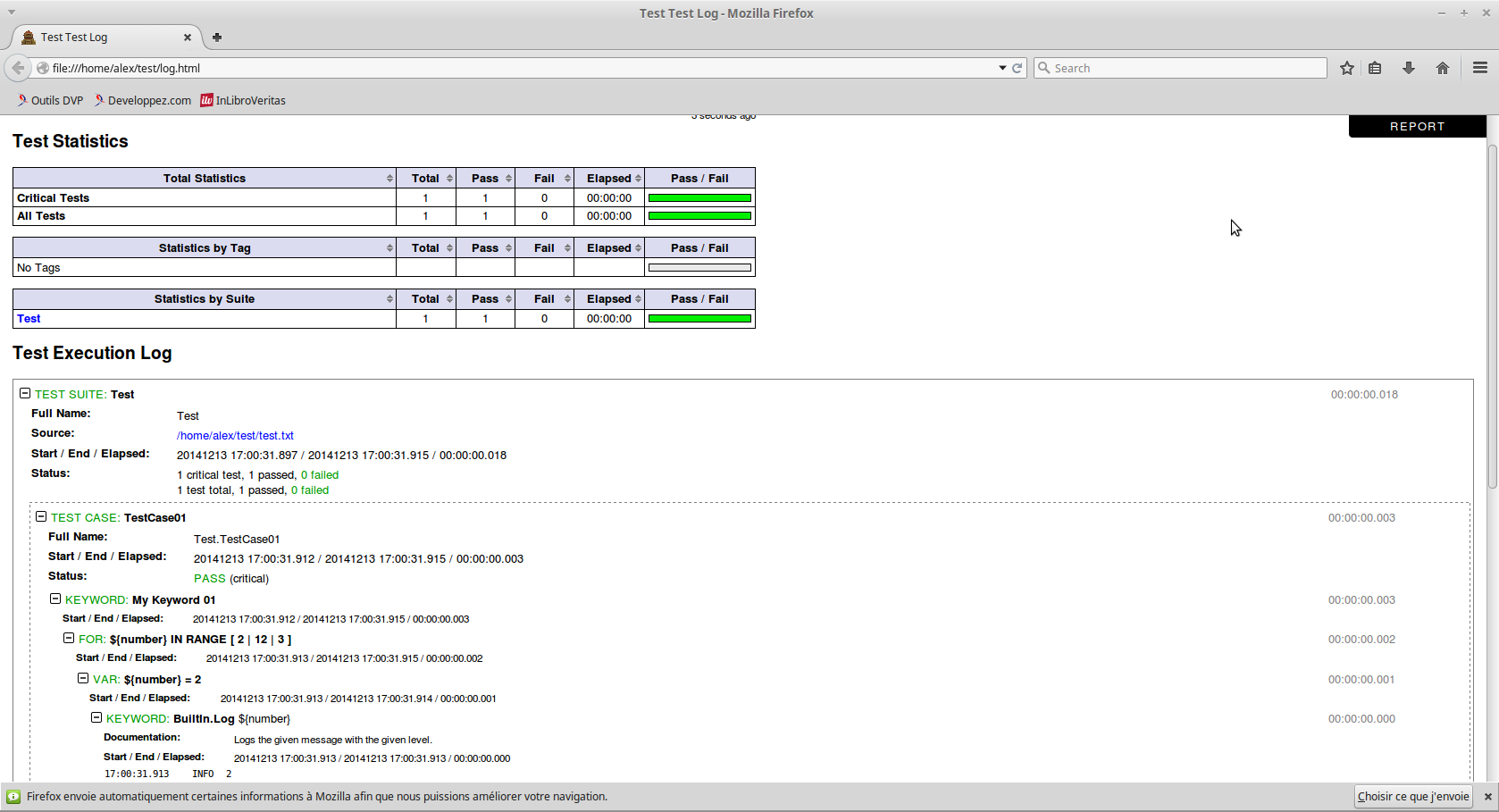
Task: Collapse the FOR number IN RANGE loop
Action: pyautogui.click(x=69, y=638)
